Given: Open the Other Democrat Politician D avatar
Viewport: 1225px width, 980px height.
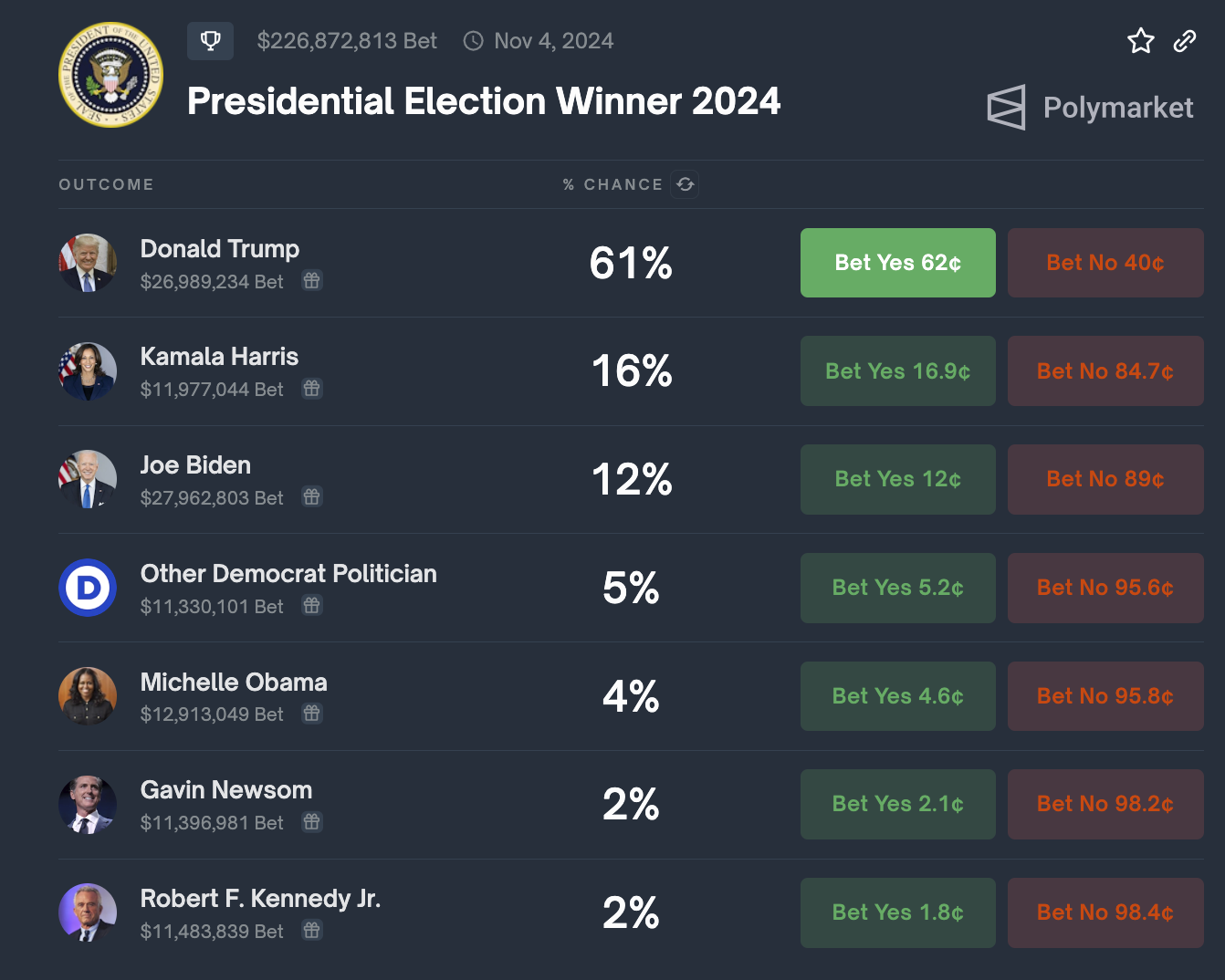Looking at the screenshot, I should pyautogui.click(x=88, y=588).
